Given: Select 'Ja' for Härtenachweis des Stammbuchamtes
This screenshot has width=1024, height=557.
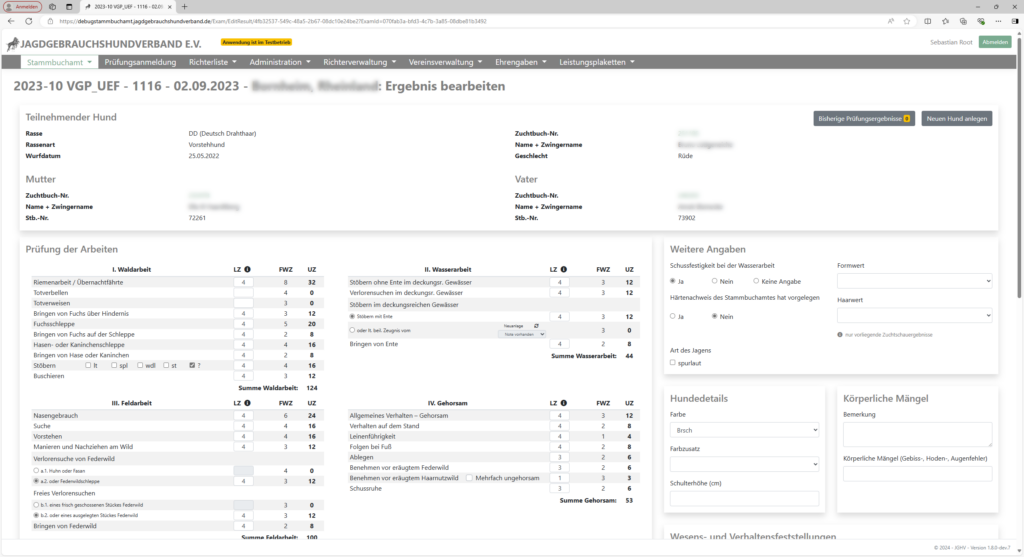Looking at the screenshot, I should click(673, 316).
